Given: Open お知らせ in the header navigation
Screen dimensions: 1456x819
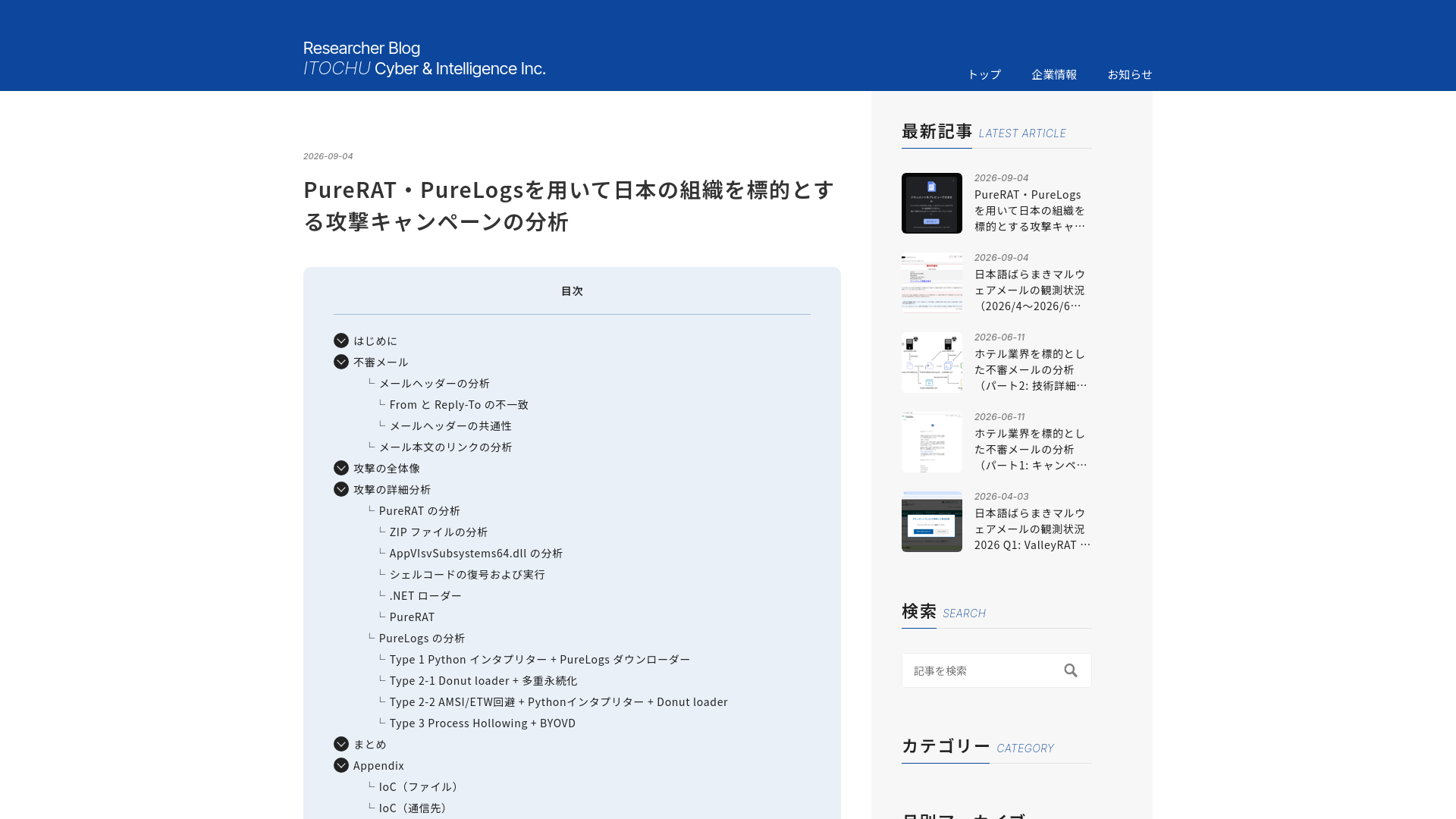Looking at the screenshot, I should click(1130, 74).
